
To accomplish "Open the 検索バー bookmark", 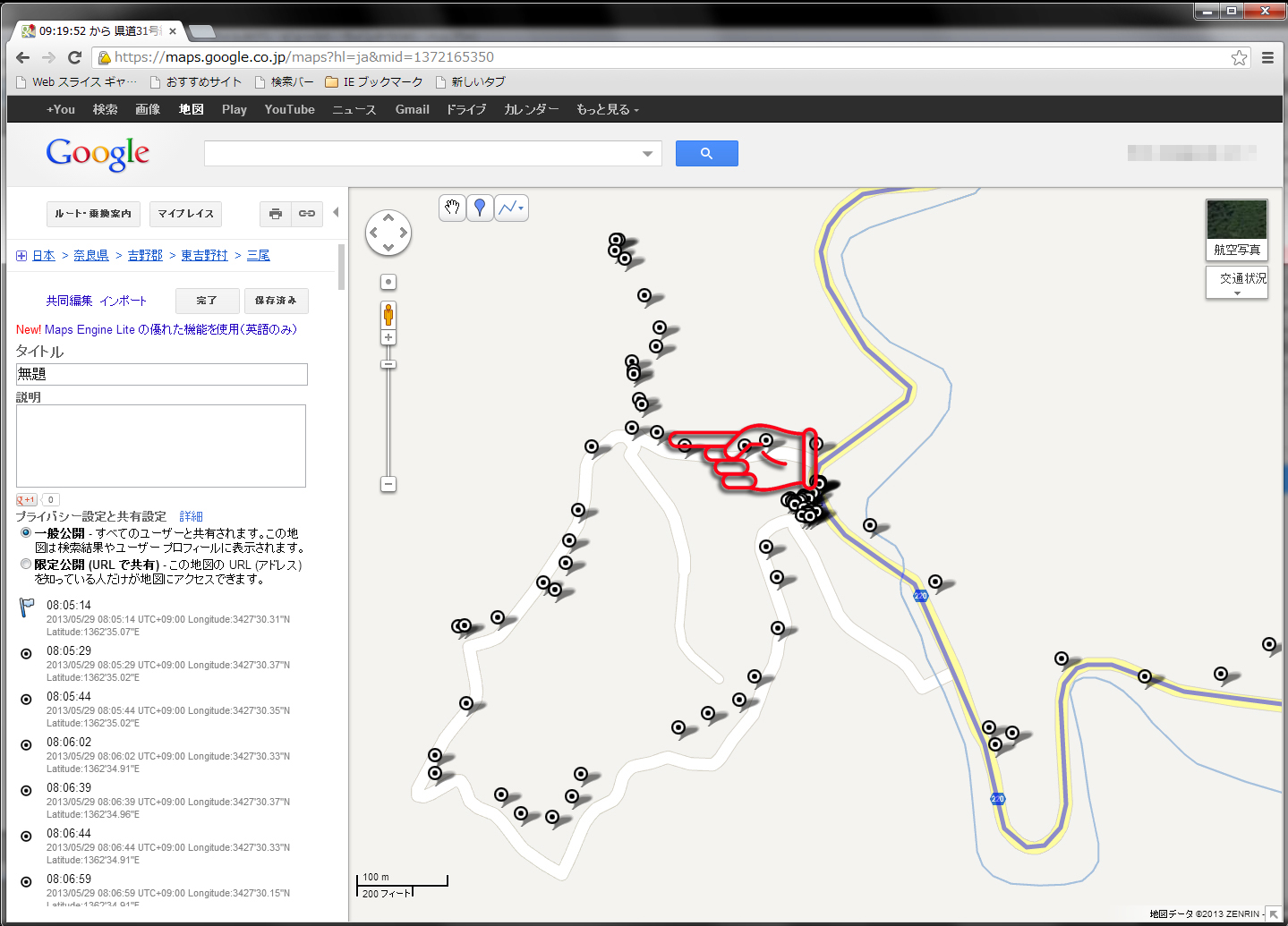I will coord(284,82).
